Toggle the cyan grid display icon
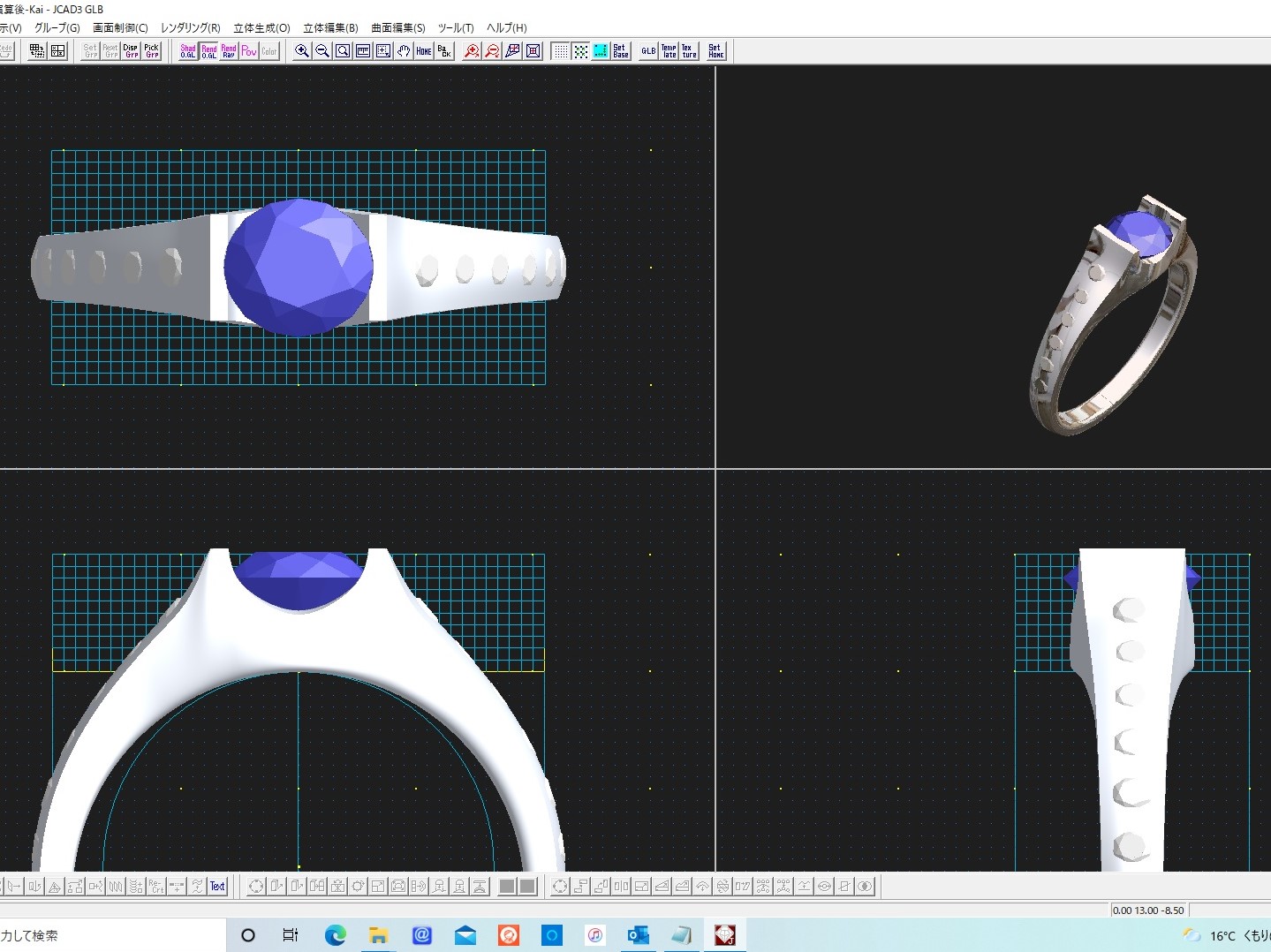Viewport: 1271px width, 952px height. tap(601, 51)
